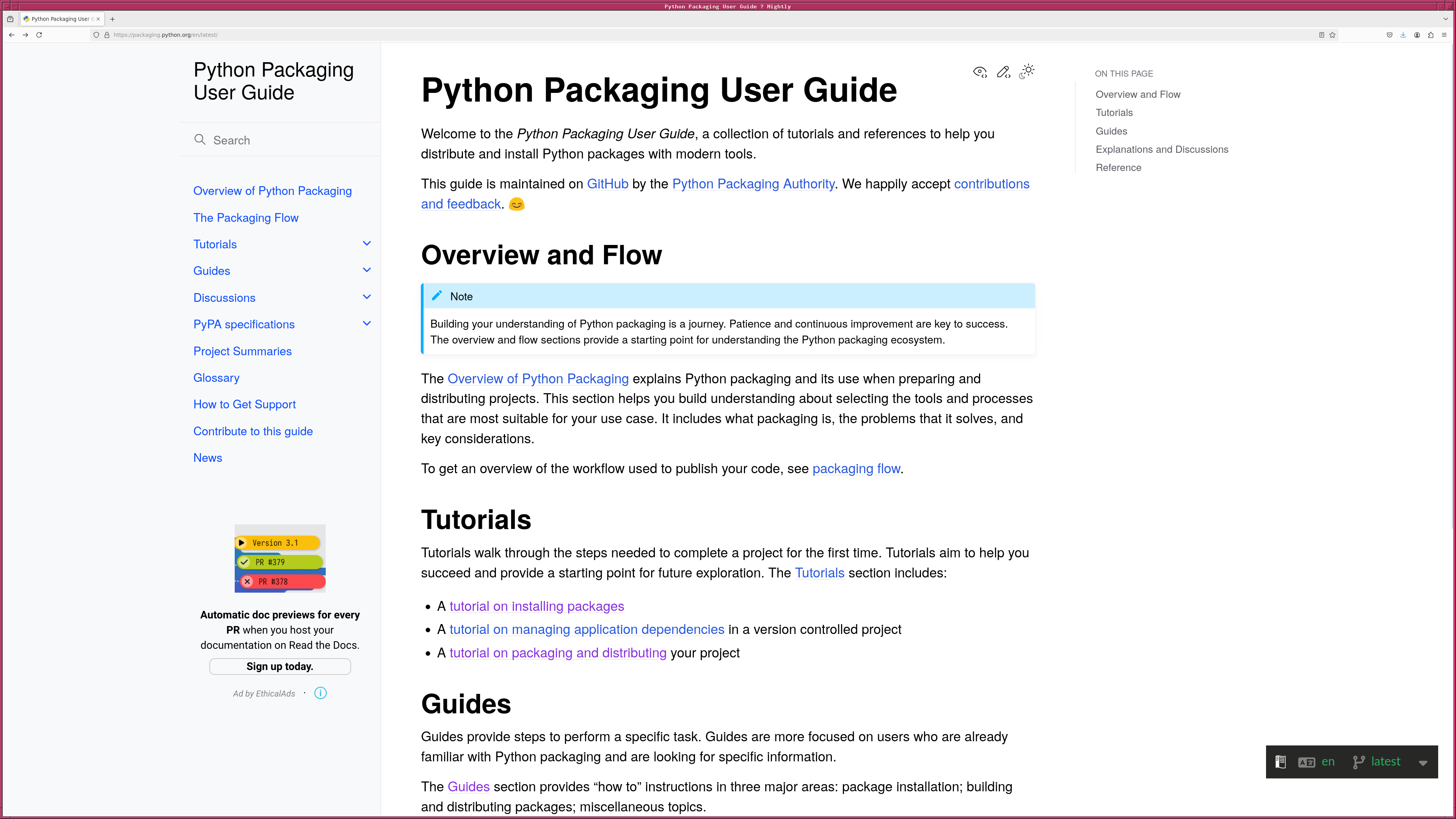Bookmark this page with star icon

pyautogui.click(x=1332, y=35)
